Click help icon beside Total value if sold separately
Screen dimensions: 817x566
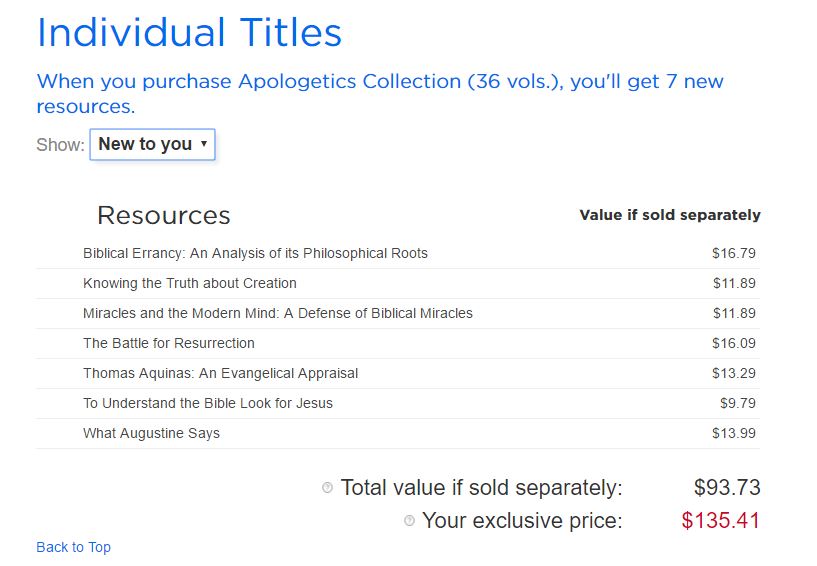tap(327, 488)
